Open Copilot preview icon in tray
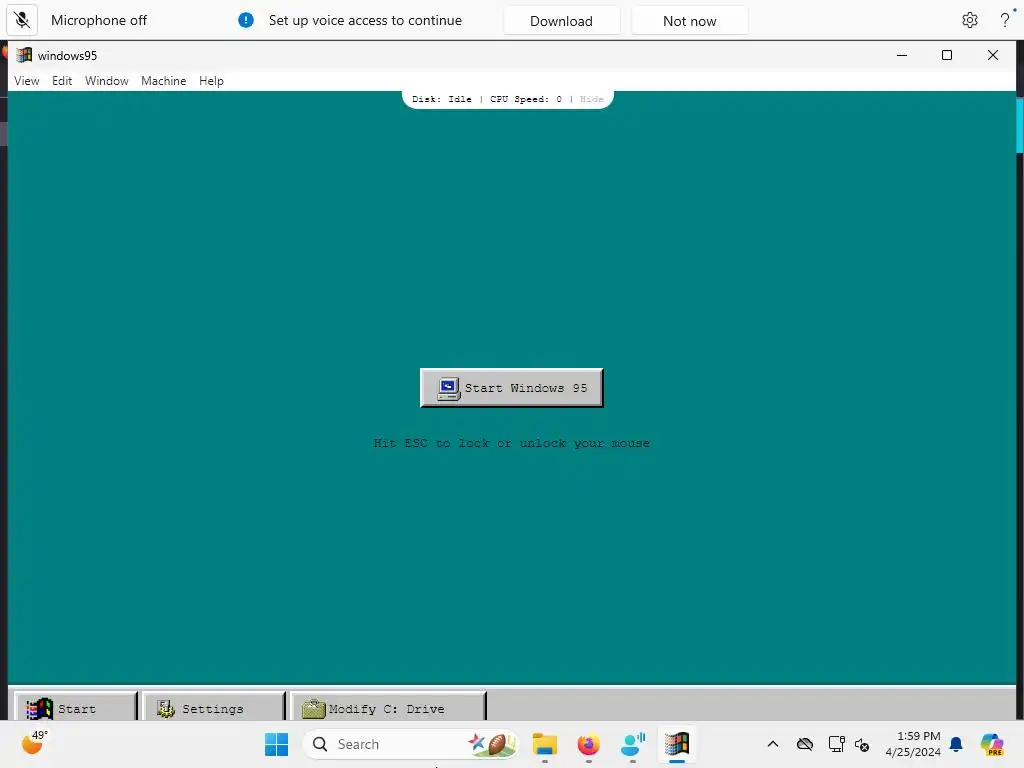The image size is (1024, 768). pos(992,744)
